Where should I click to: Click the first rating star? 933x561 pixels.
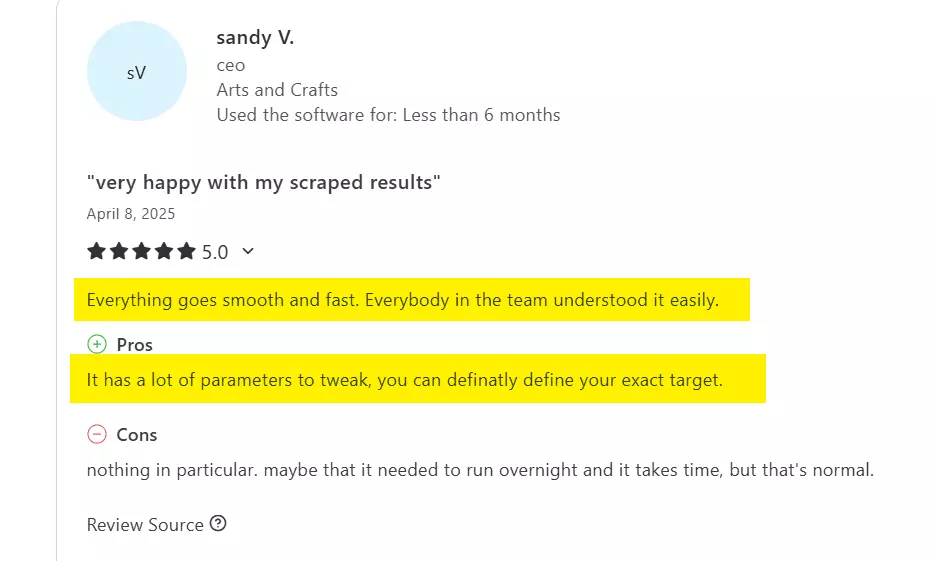[96, 251]
